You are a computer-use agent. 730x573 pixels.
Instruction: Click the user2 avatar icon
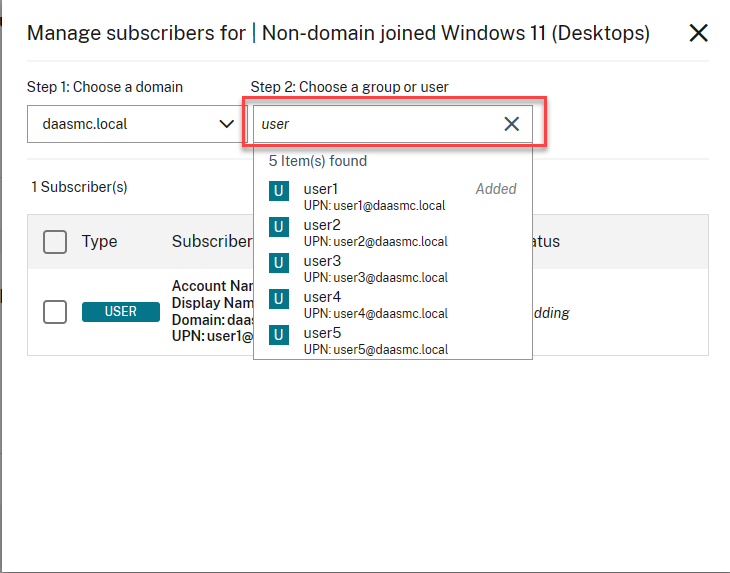pos(279,226)
